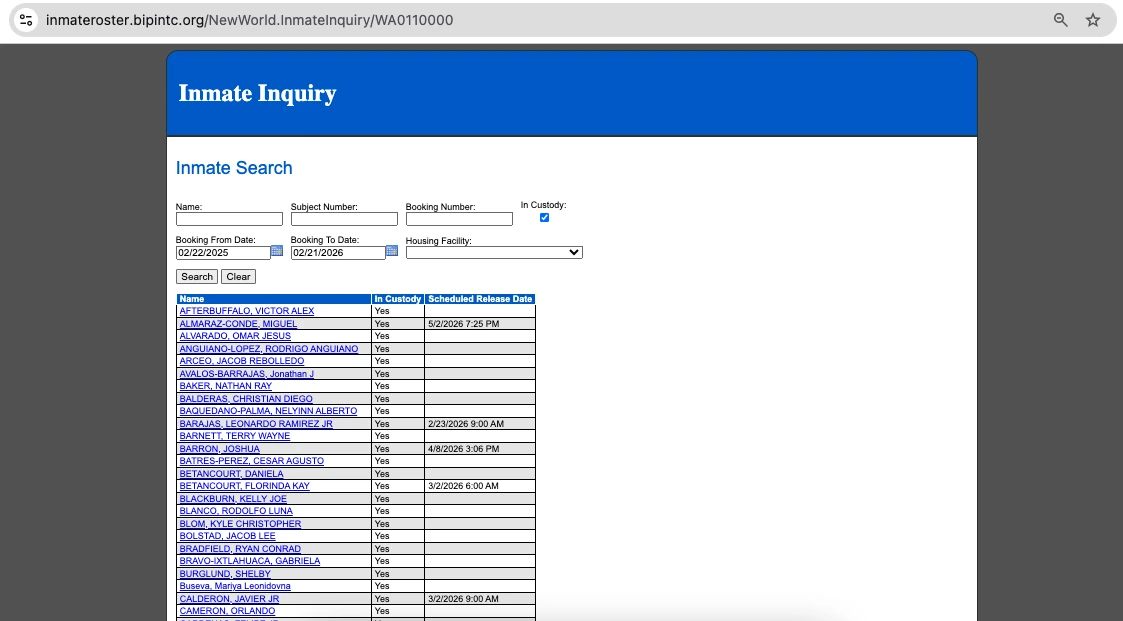Click release date 3/2/2026 6:00 AM
Viewport: 1123px width, 621px height.
[x=463, y=486]
